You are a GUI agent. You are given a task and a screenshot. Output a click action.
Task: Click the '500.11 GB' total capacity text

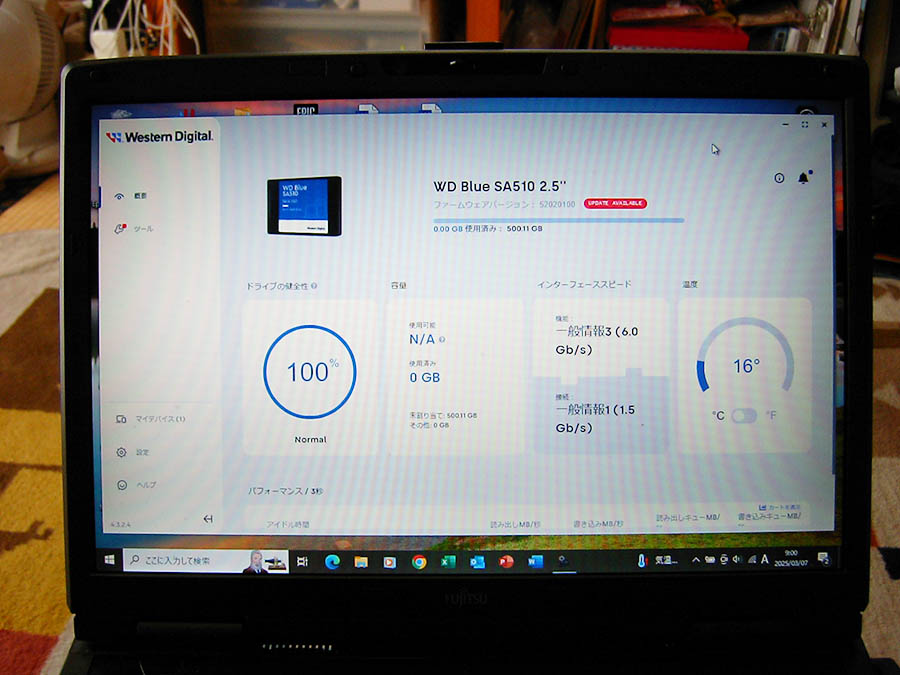[x=525, y=228]
